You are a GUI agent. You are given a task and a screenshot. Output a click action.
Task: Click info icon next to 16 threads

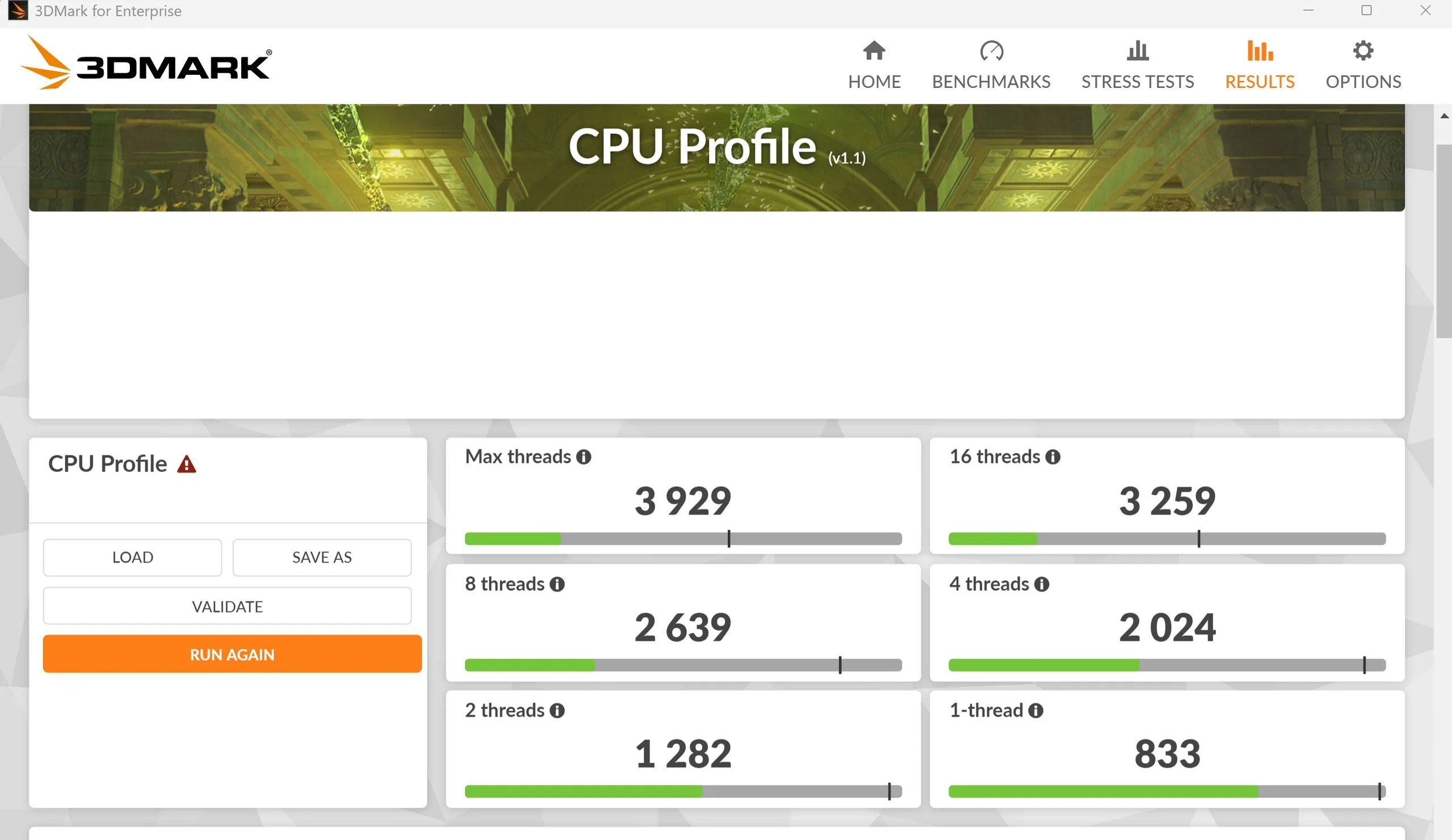(x=1053, y=457)
